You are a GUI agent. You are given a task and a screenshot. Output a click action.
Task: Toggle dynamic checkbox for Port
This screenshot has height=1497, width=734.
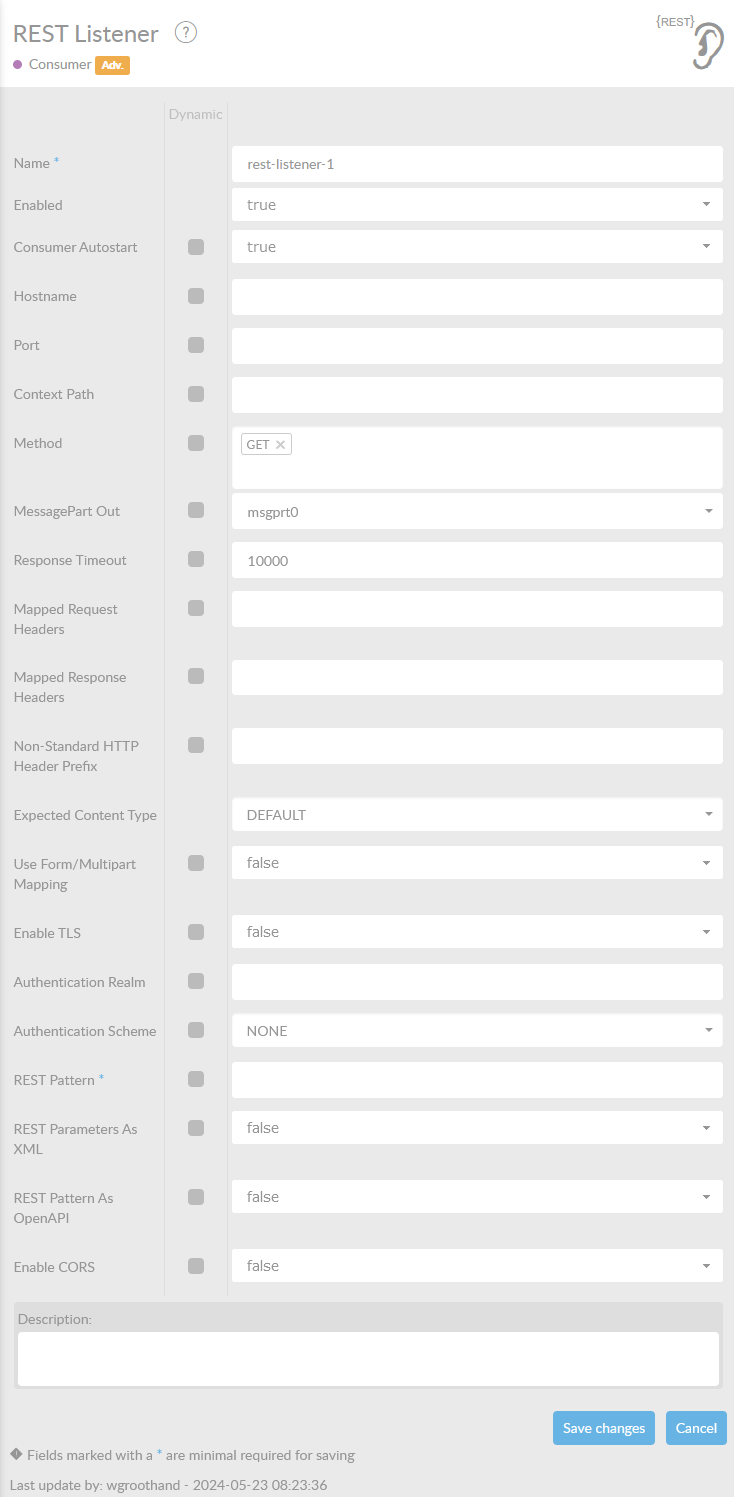click(x=196, y=345)
